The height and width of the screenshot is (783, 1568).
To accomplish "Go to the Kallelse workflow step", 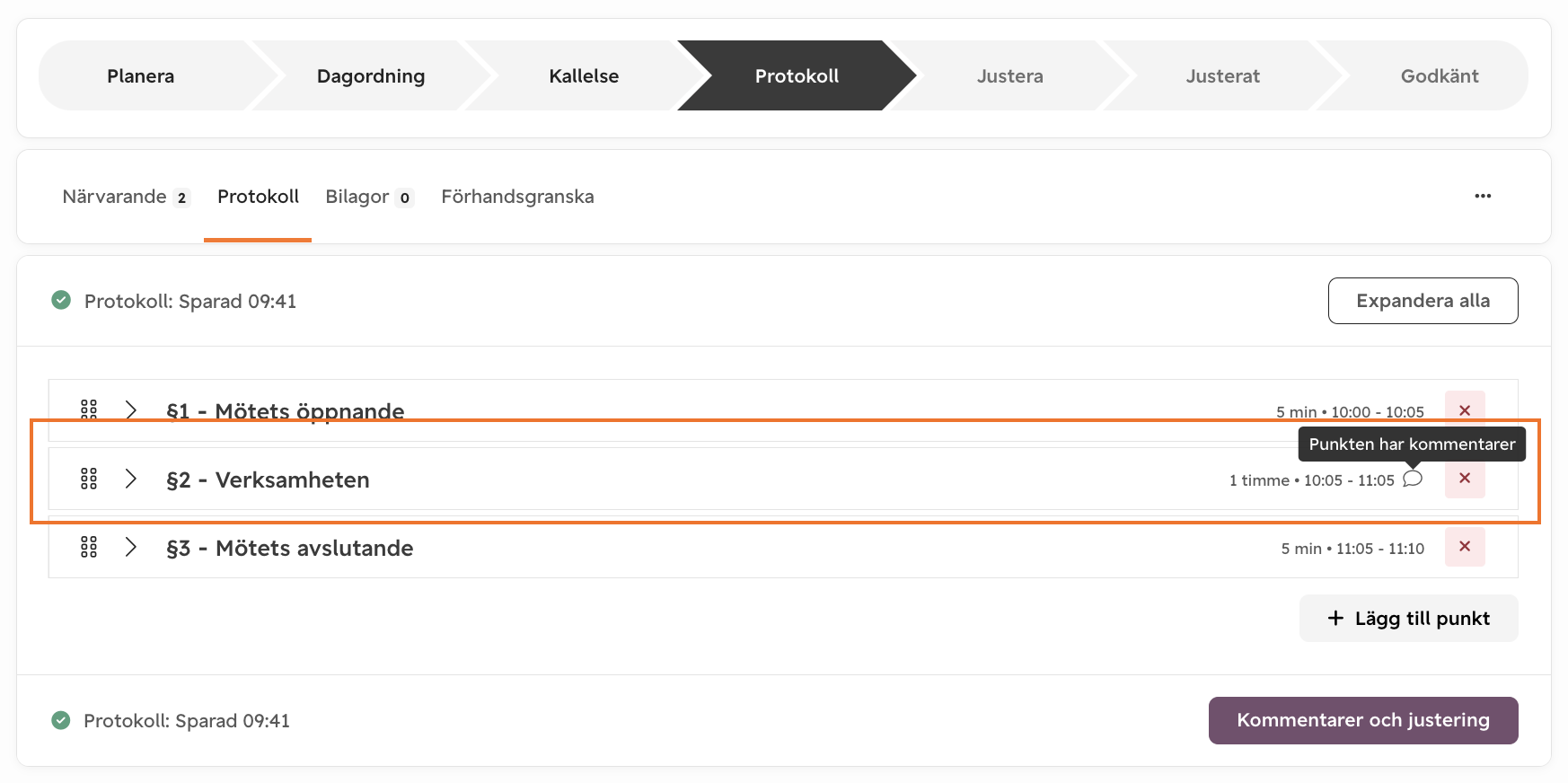I will [584, 75].
